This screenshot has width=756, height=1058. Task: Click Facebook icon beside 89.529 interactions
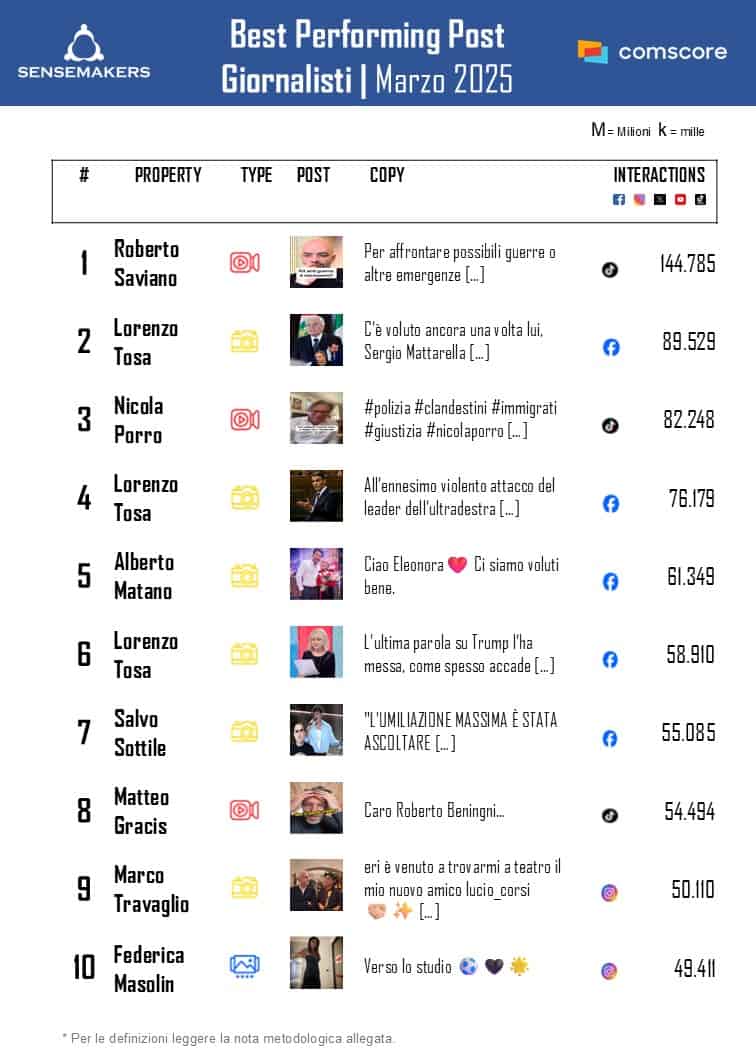coord(611,347)
